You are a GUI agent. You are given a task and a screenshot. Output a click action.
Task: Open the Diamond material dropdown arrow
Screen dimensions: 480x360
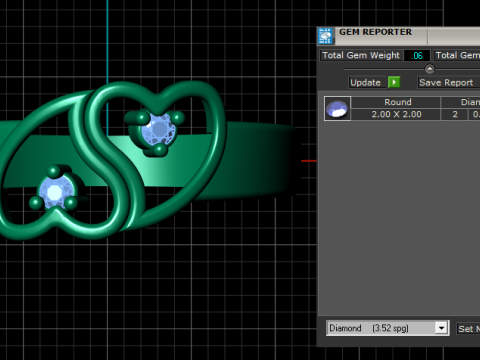[x=441, y=328]
